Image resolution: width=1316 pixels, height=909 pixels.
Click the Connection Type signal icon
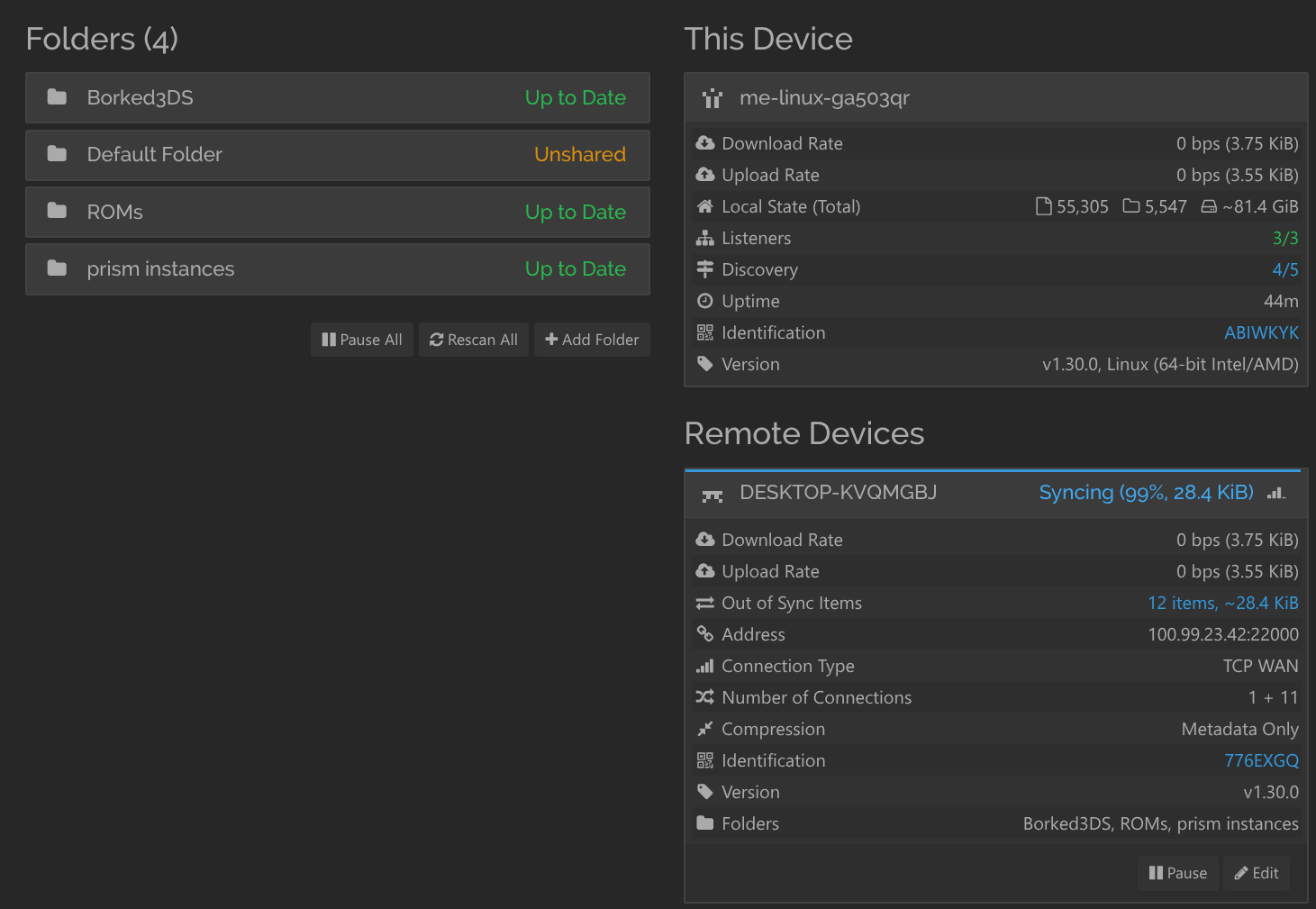[x=705, y=666]
